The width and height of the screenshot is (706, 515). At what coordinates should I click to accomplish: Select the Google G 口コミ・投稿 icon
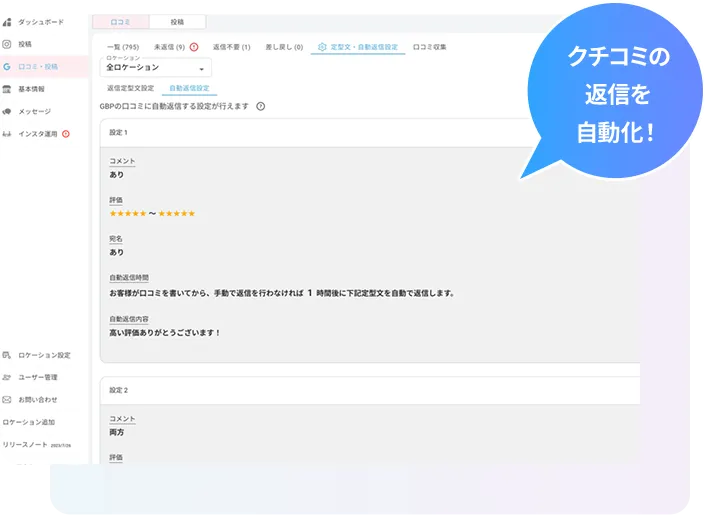7,67
